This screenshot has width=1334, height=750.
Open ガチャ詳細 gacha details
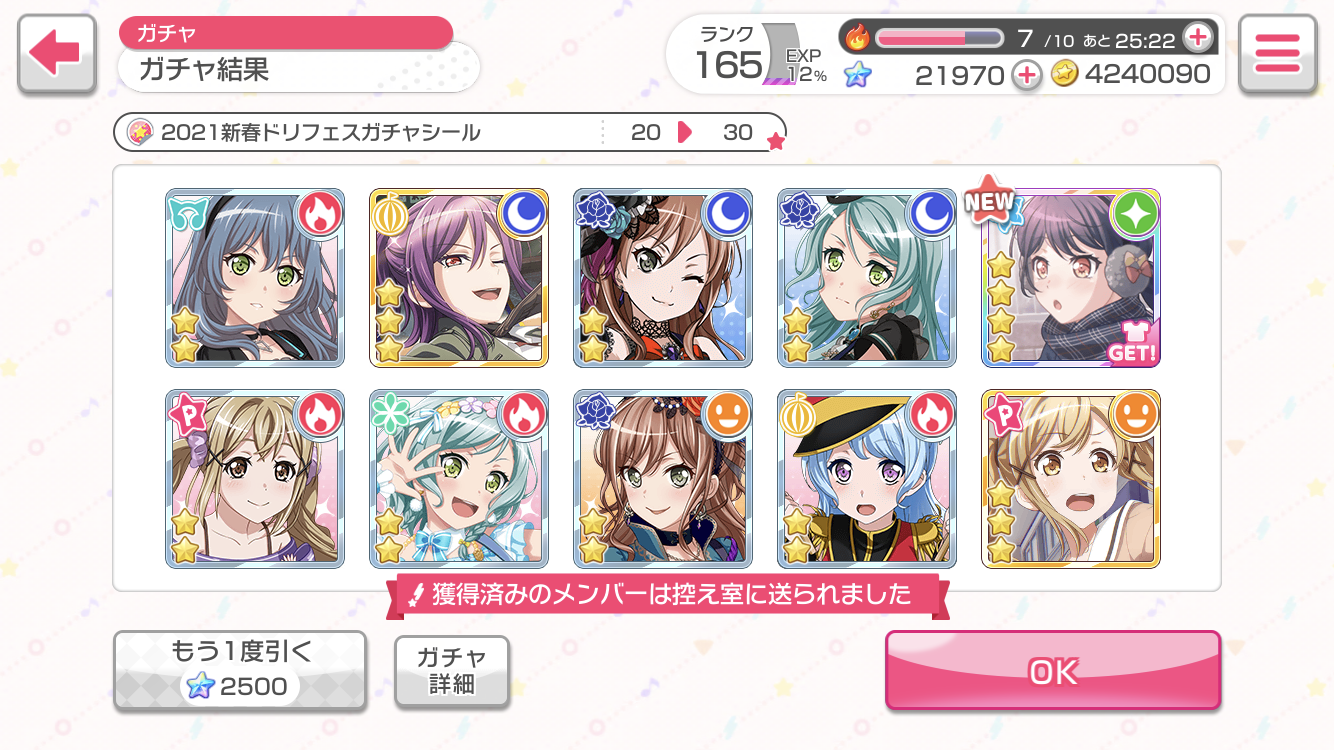pyautogui.click(x=452, y=671)
